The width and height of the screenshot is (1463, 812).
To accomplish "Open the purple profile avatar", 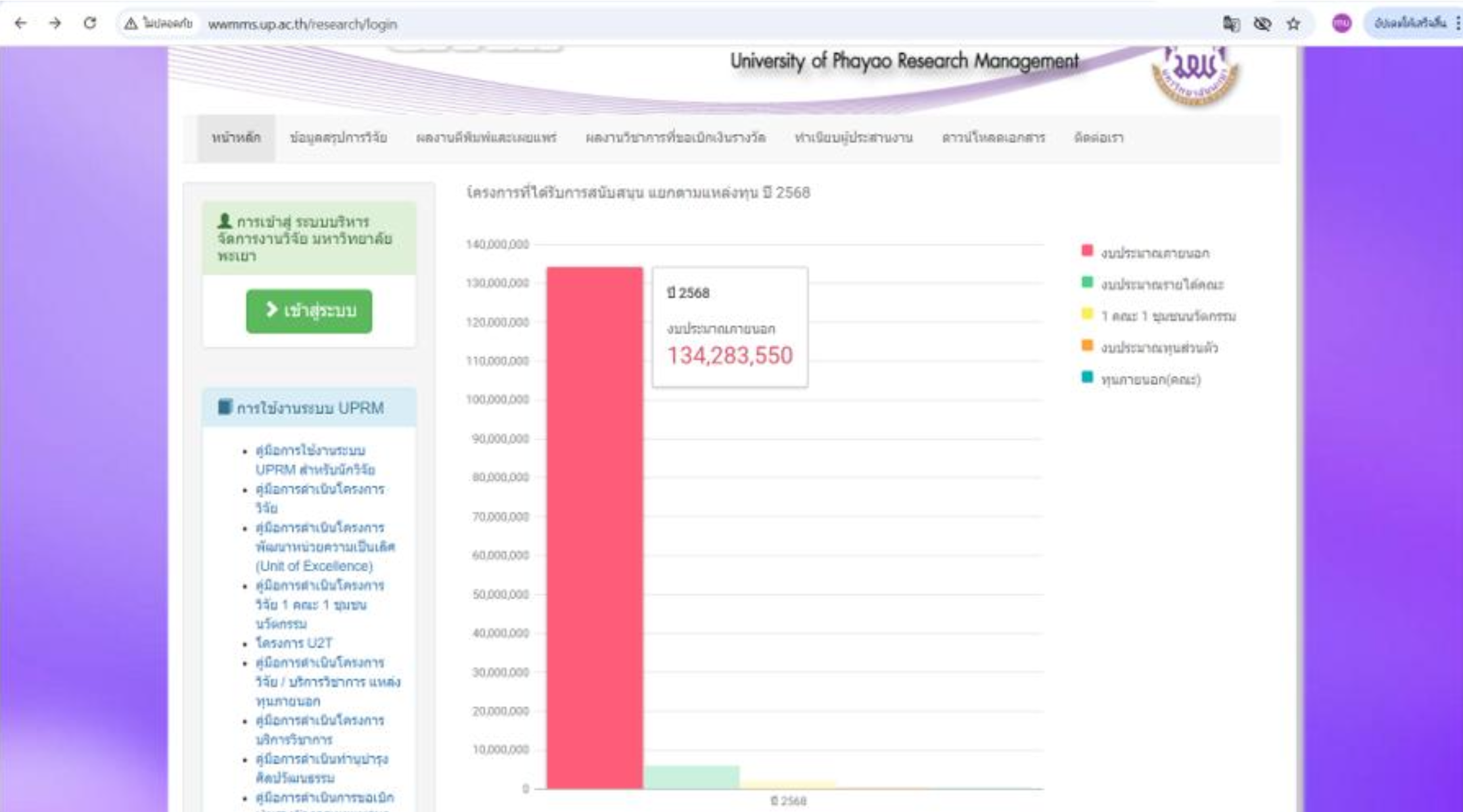I will pyautogui.click(x=1341, y=24).
